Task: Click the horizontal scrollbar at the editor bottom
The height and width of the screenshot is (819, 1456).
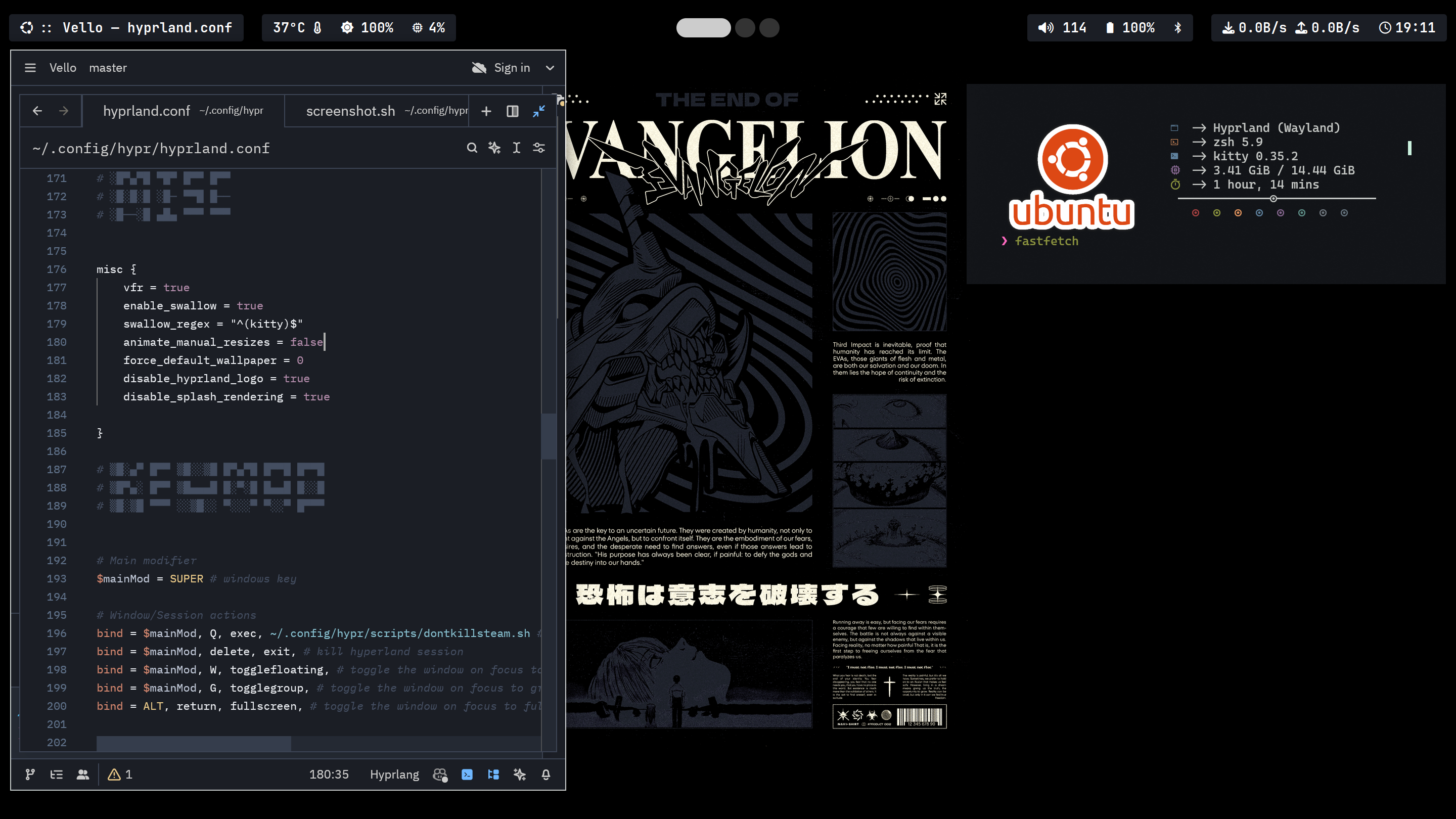Action: pos(193,744)
